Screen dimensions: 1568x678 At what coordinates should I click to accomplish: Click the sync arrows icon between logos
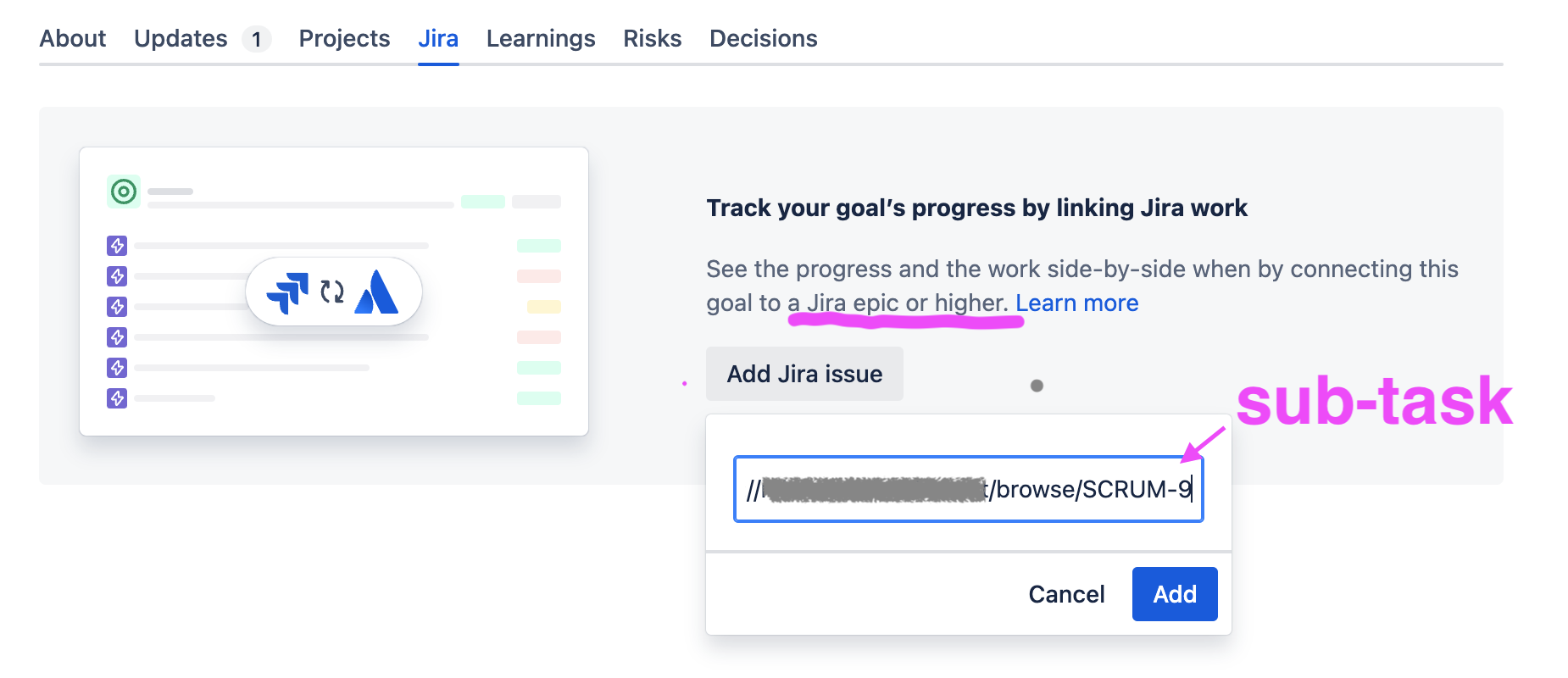[333, 291]
